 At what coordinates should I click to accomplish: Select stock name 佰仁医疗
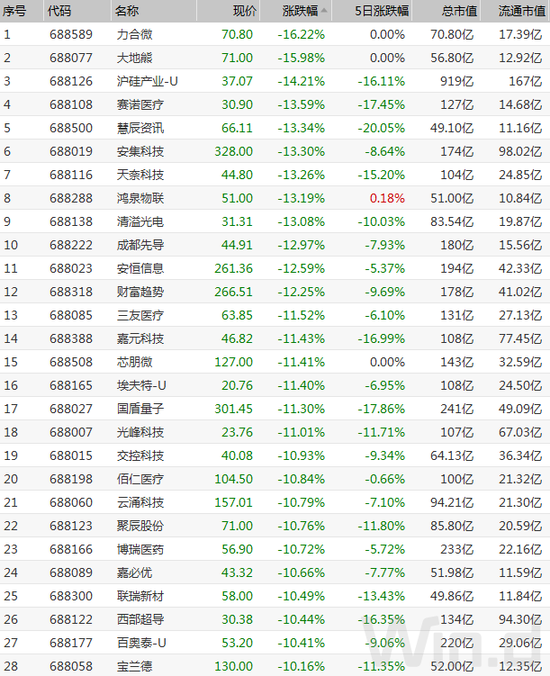(140, 479)
